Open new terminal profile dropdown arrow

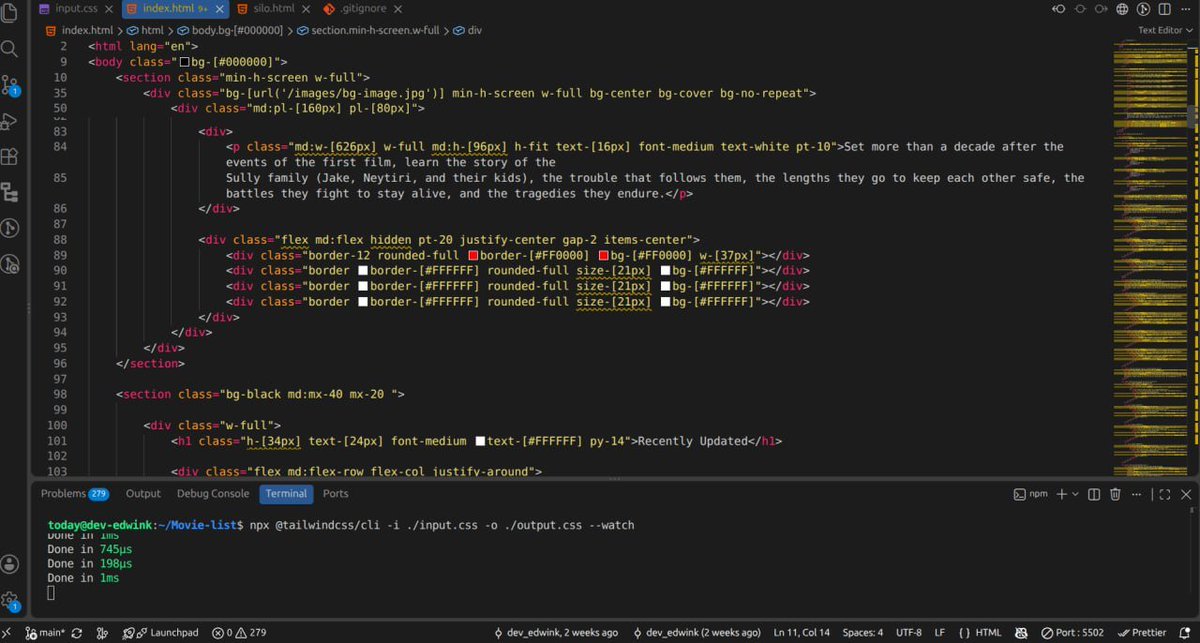point(1076,494)
